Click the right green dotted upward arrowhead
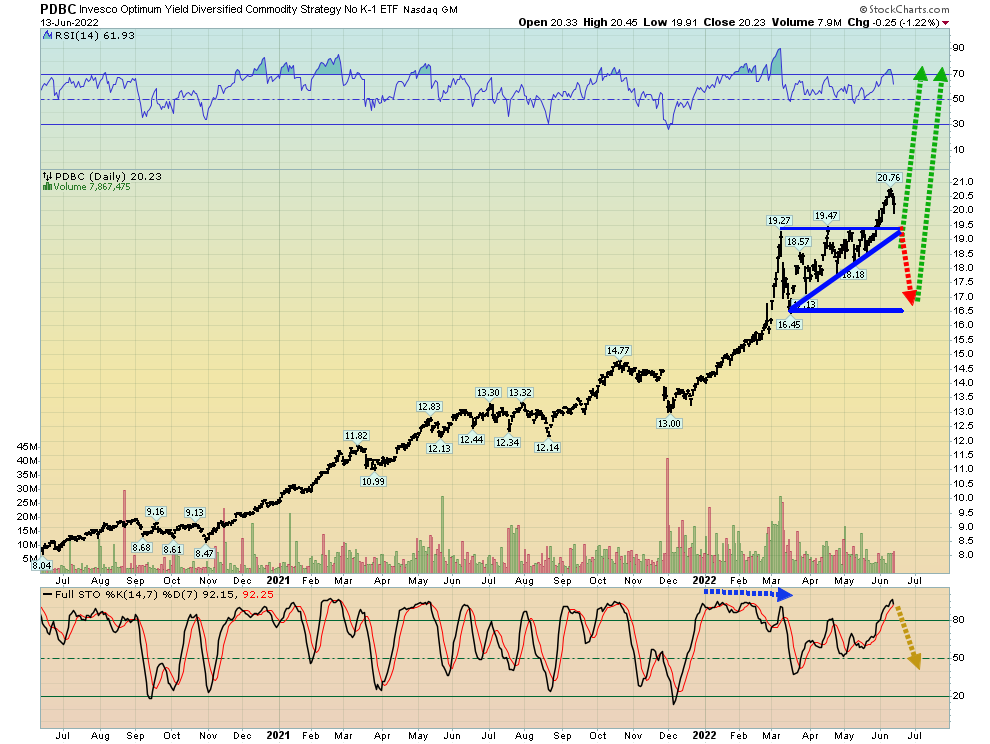The width and height of the screenshot is (990, 744). tap(941, 72)
